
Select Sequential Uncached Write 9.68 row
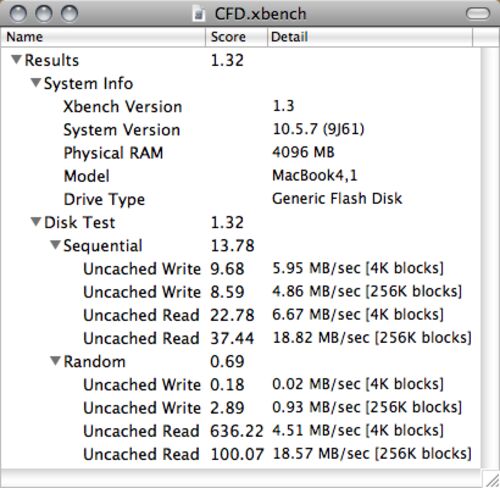pos(241,268)
